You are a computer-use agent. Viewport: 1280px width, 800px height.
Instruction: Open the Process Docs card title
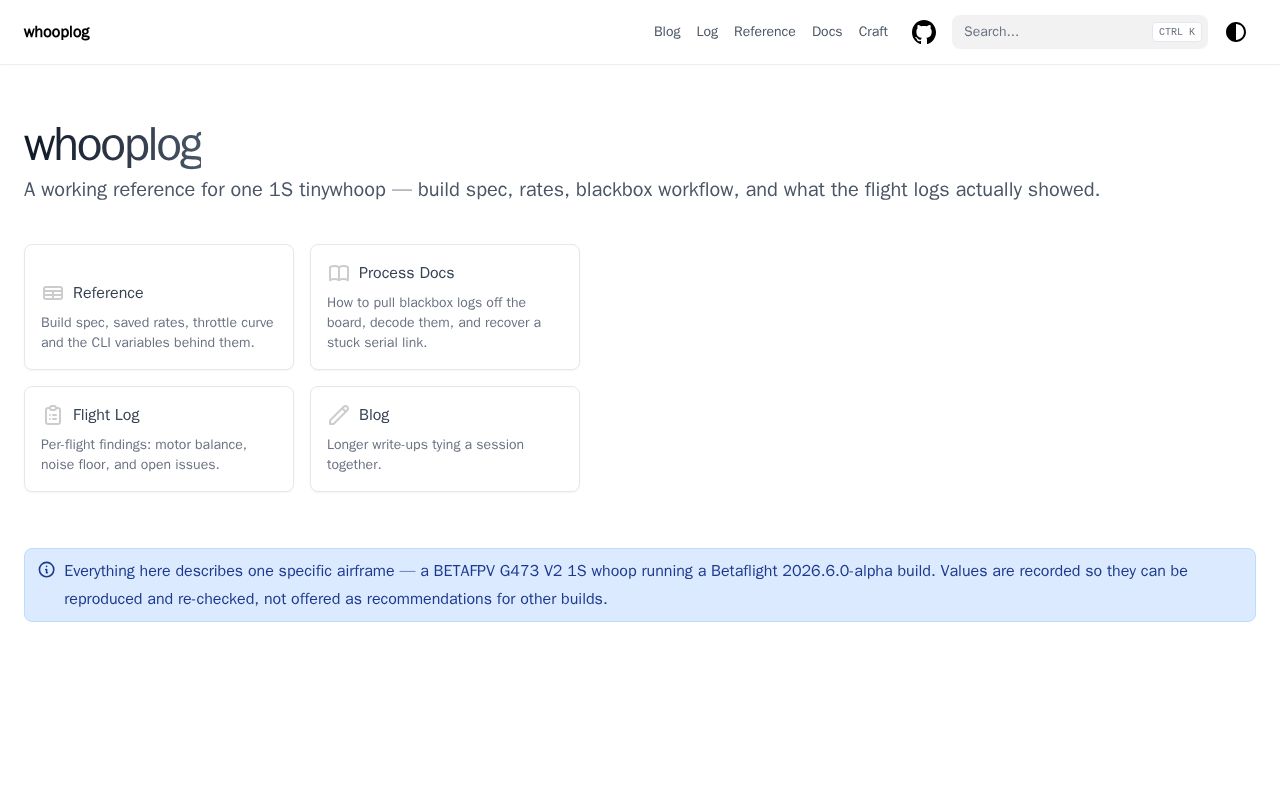pos(407,273)
